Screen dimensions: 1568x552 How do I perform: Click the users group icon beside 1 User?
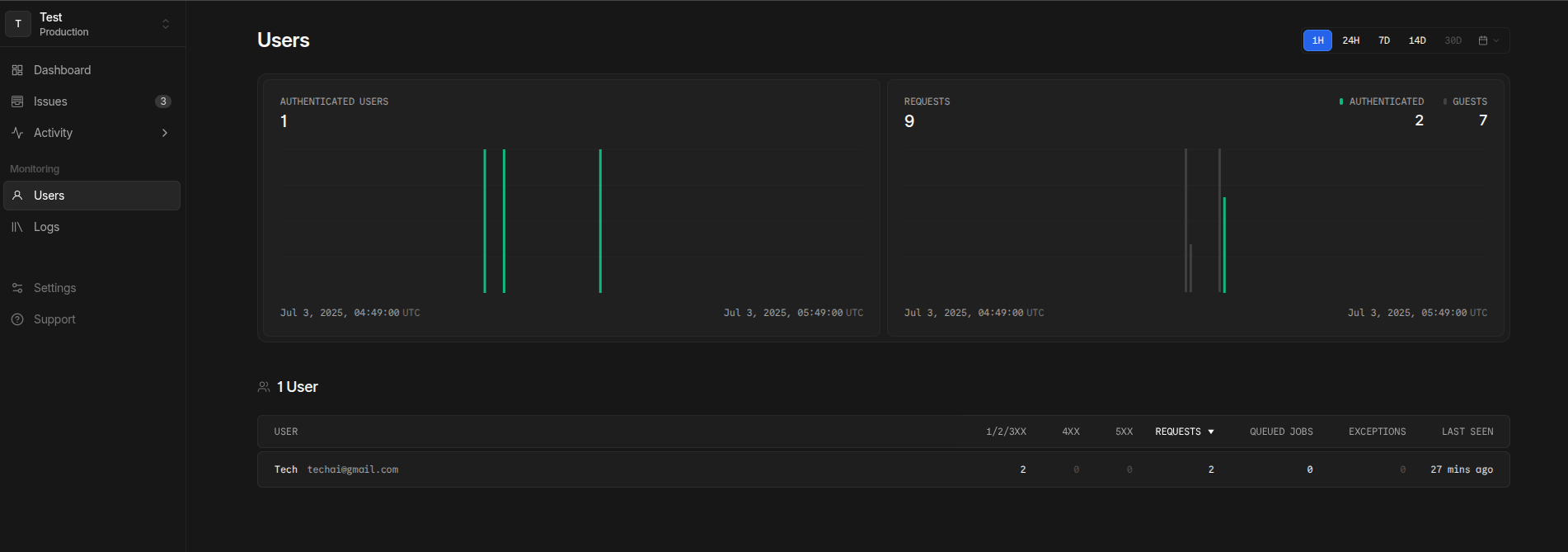[x=264, y=387]
